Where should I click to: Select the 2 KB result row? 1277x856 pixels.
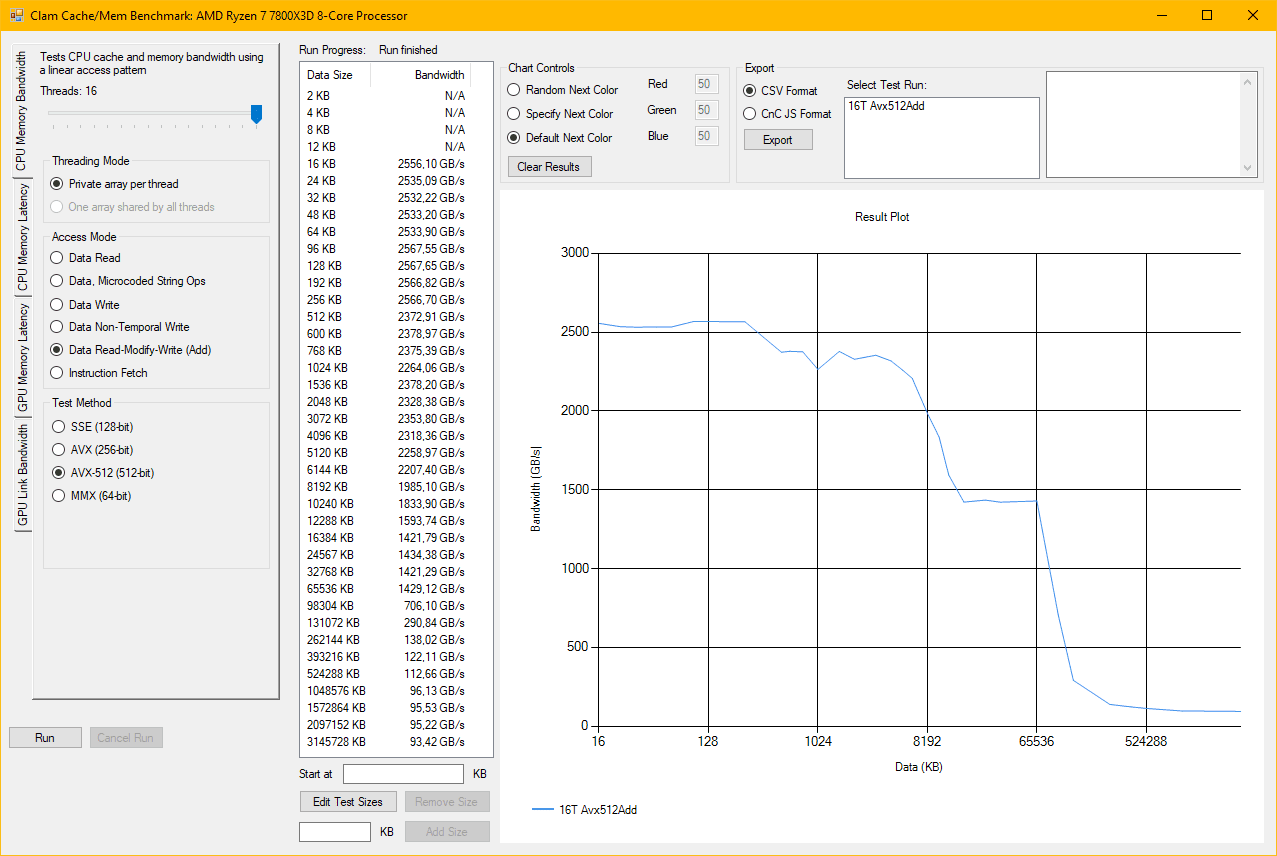pyautogui.click(x=386, y=95)
